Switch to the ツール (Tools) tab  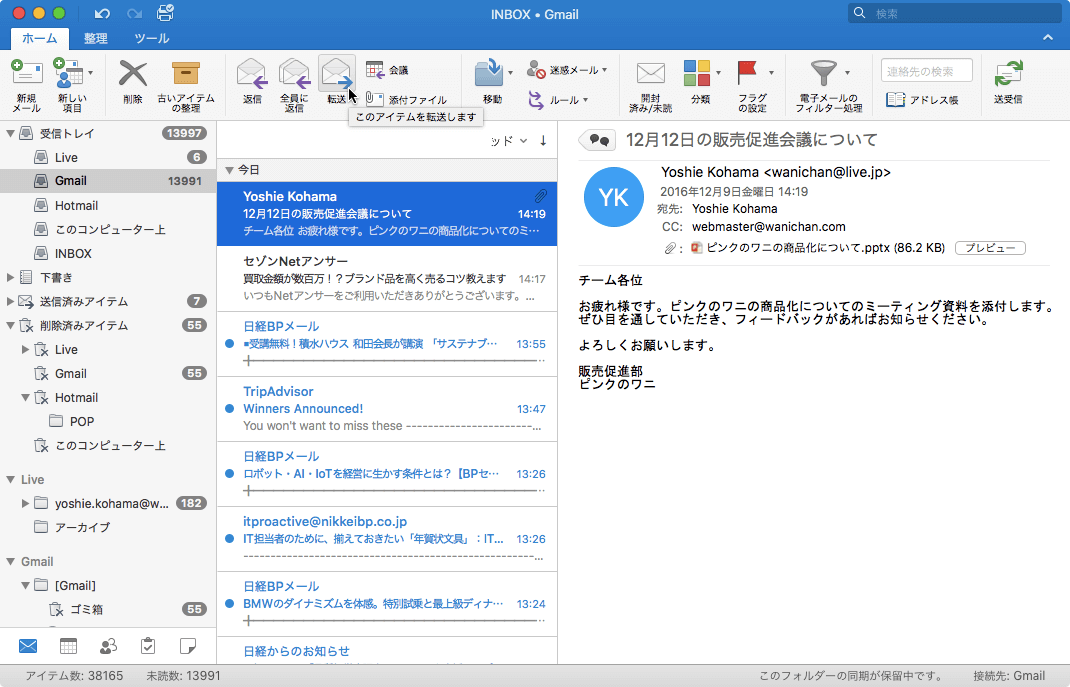tap(151, 38)
